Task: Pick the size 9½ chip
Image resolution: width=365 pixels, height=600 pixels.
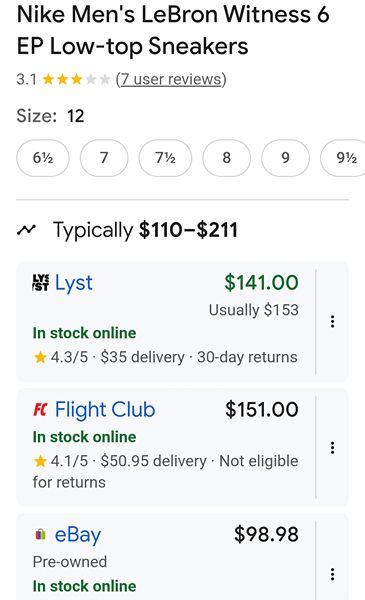Action: pos(343,158)
